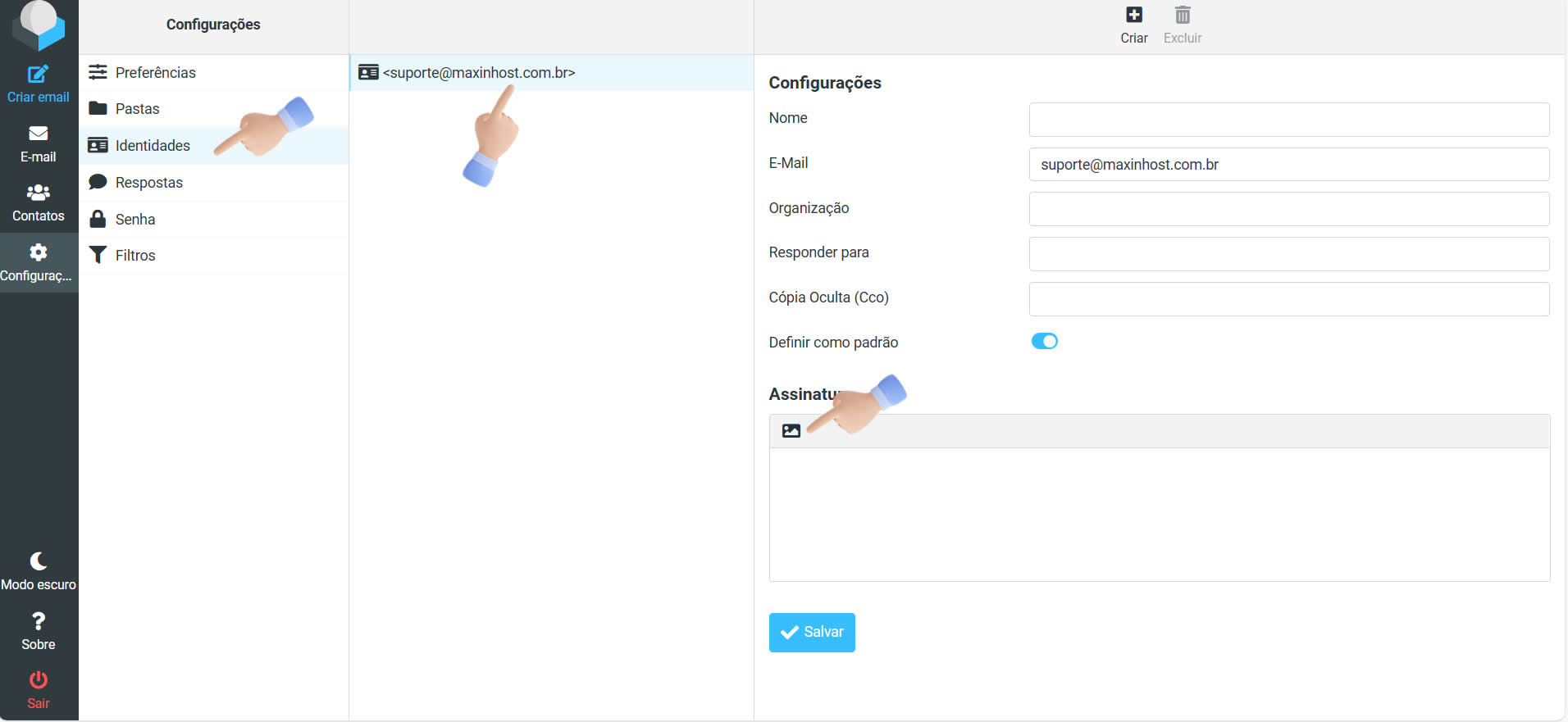Open the Filtros section
This screenshot has height=722, width=1568.
click(x=135, y=256)
